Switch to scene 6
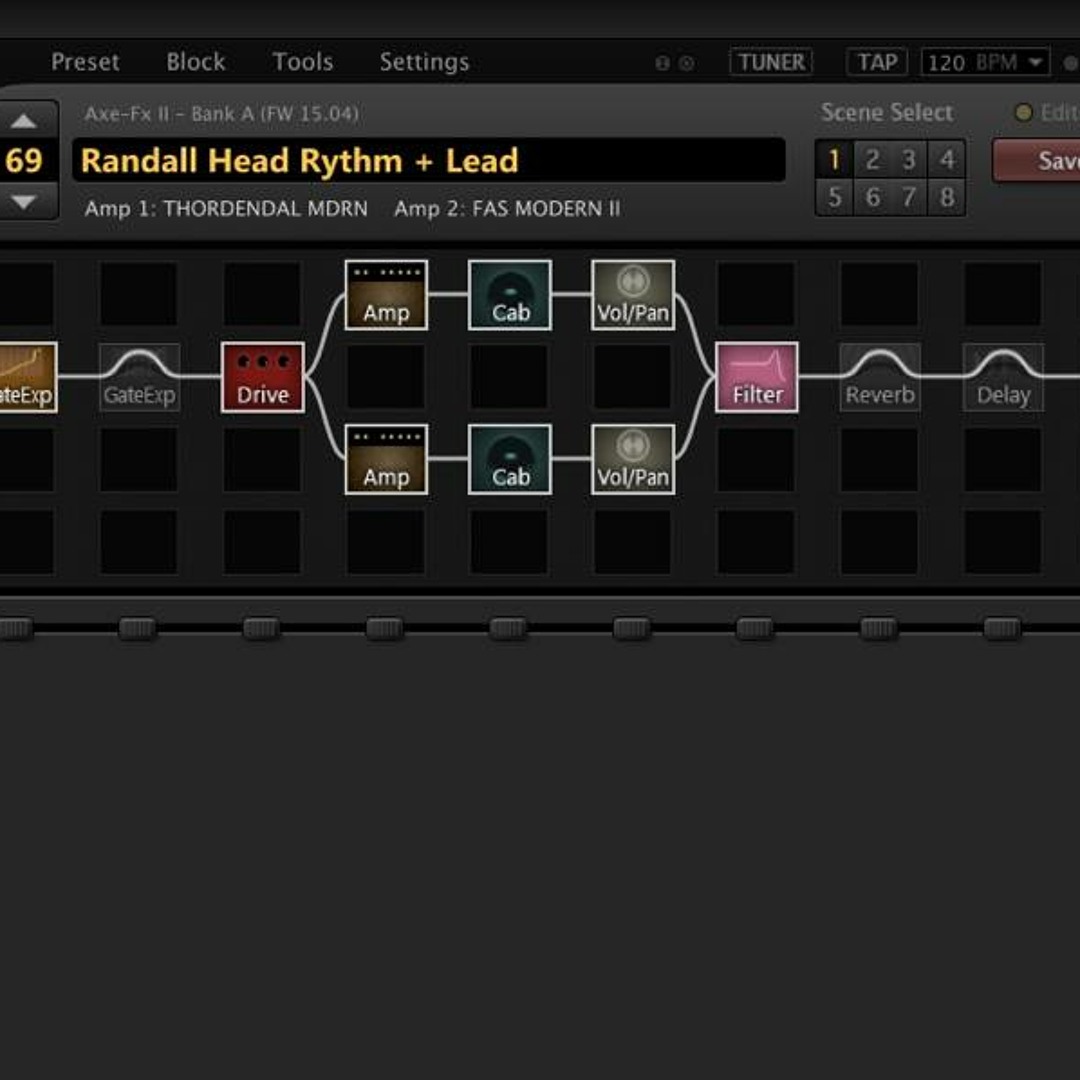The image size is (1080, 1080). (x=872, y=197)
